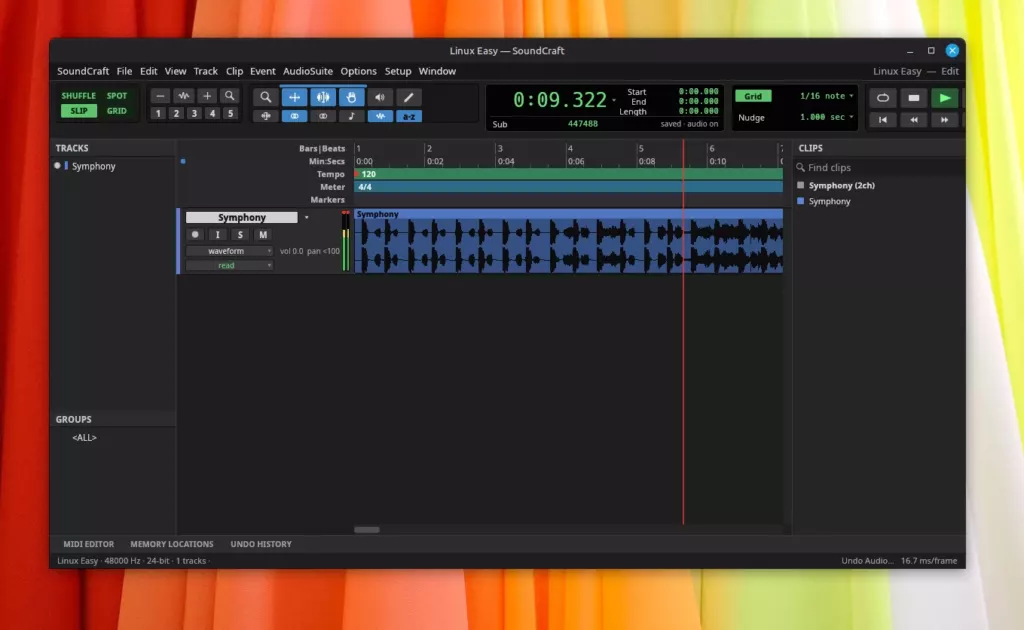Image resolution: width=1024 pixels, height=630 pixels.
Task: Click the green Play button
Action: (944, 98)
